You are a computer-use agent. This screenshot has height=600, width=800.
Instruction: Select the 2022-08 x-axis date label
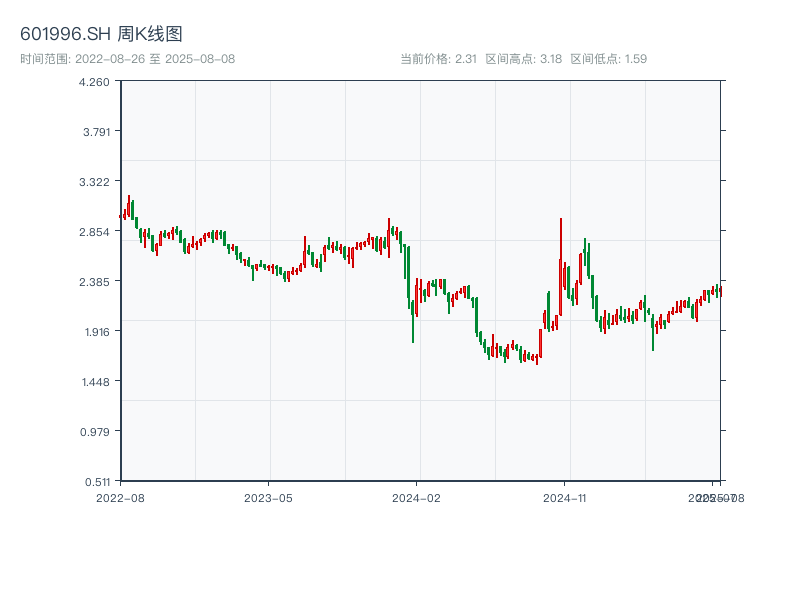point(120,497)
